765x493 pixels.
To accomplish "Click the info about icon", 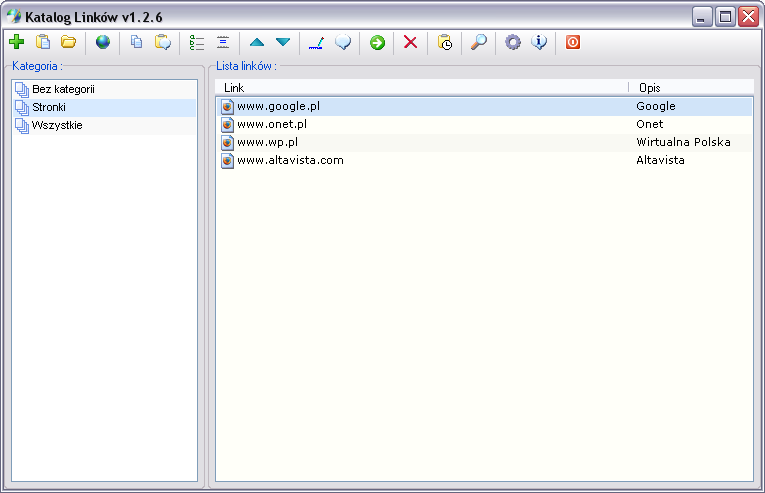I will pyautogui.click(x=539, y=42).
